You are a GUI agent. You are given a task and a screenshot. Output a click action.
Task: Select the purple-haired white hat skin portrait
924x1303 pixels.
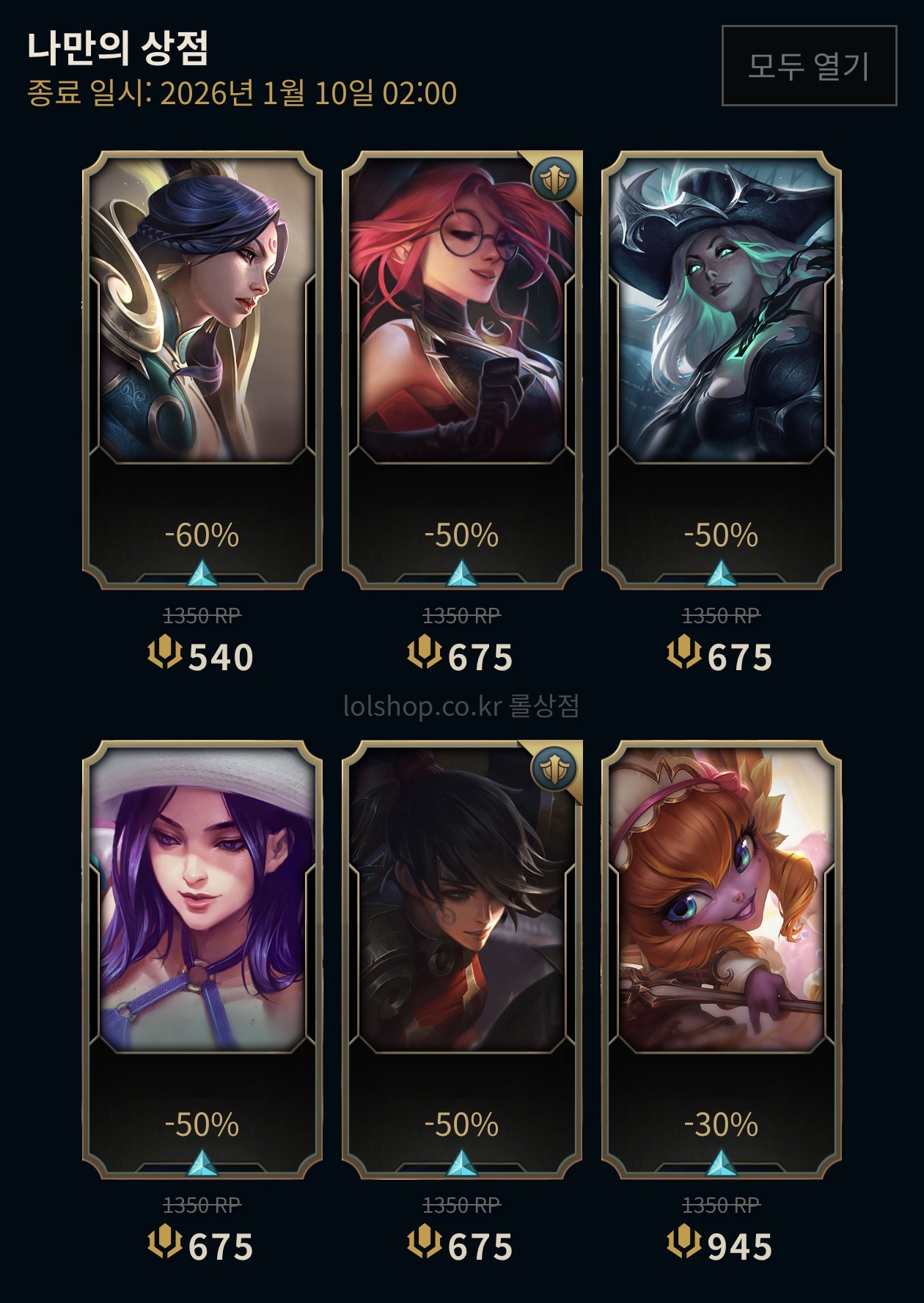pyautogui.click(x=202, y=900)
